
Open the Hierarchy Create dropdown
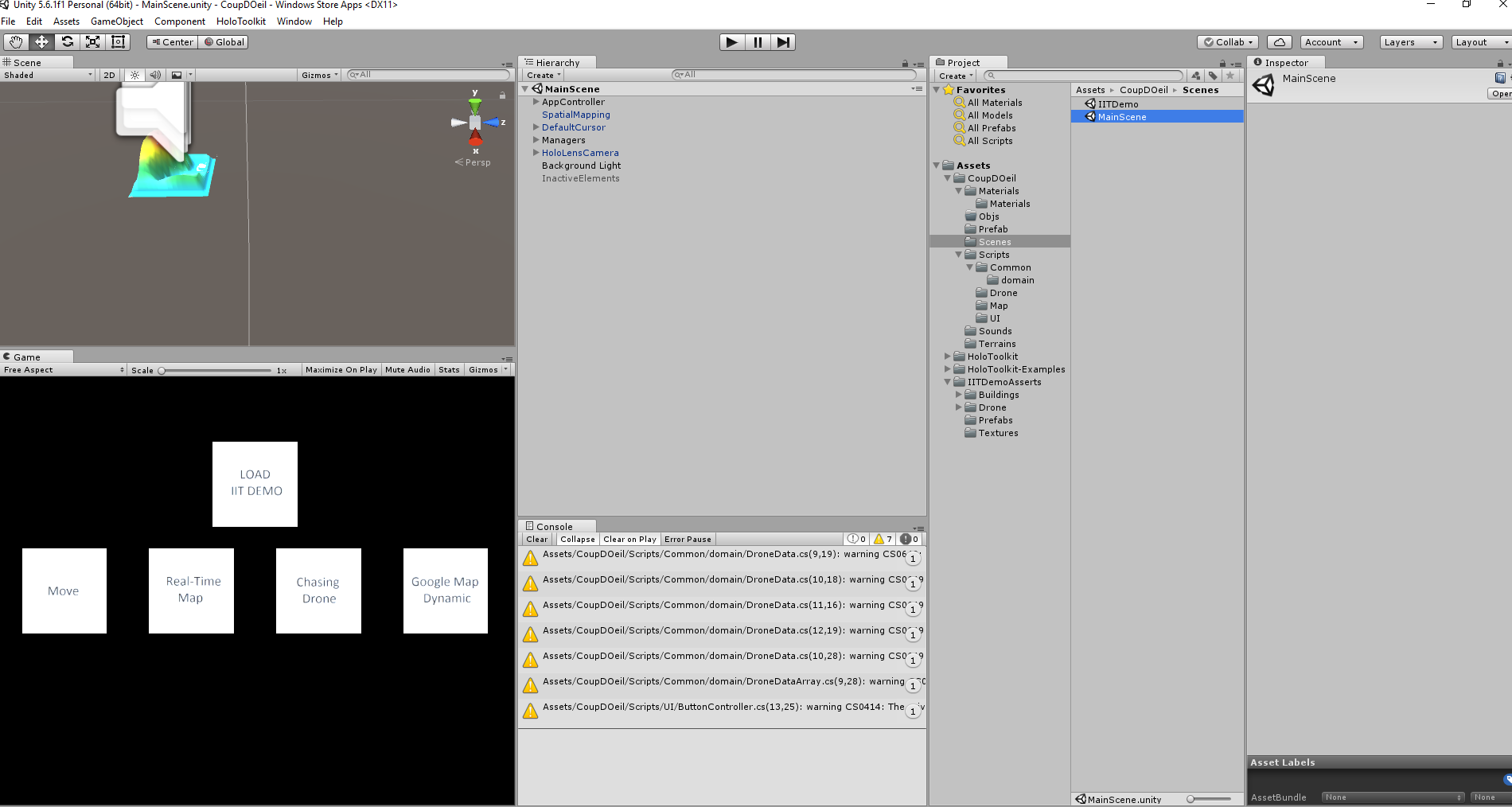point(544,75)
